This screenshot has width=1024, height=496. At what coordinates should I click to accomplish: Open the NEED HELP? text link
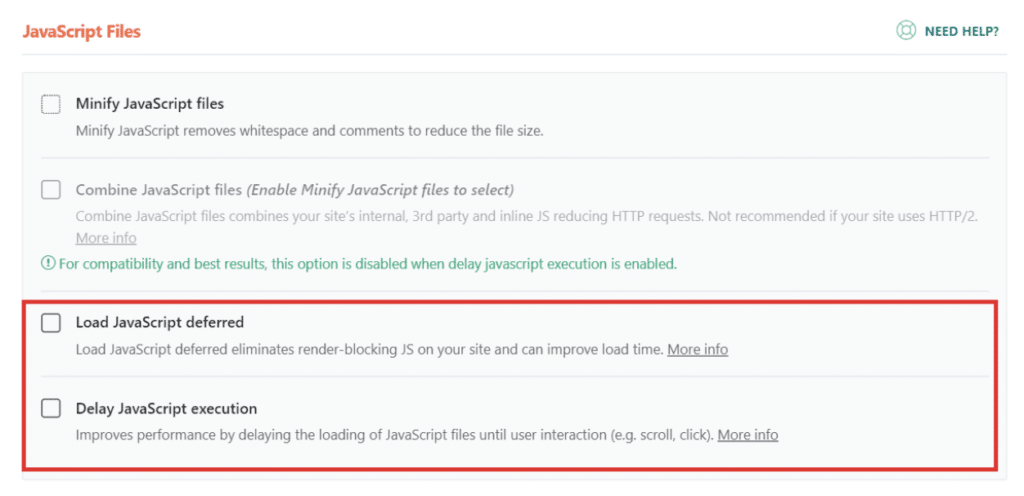tap(961, 31)
